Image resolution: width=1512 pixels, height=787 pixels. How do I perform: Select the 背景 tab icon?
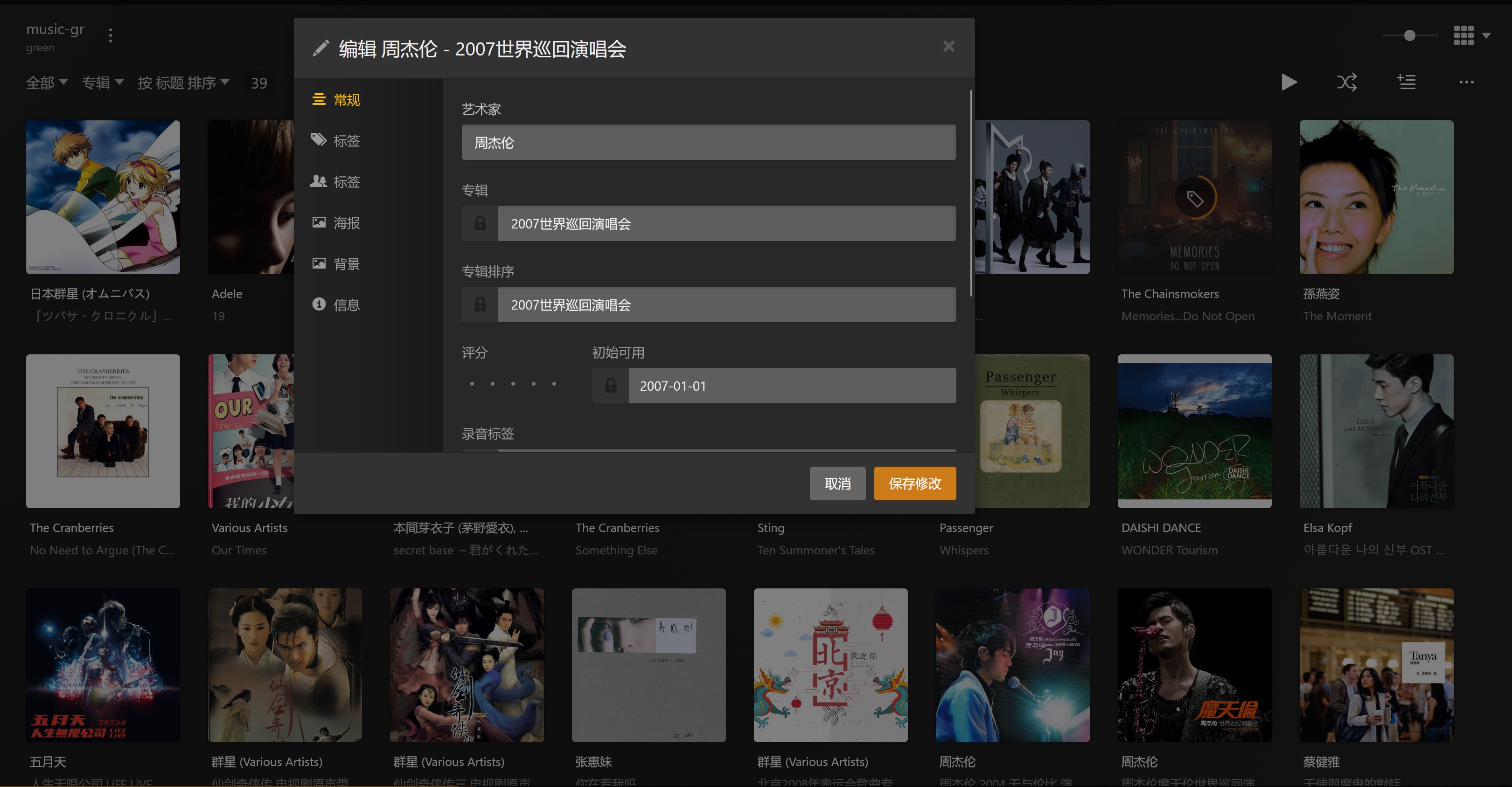point(319,263)
